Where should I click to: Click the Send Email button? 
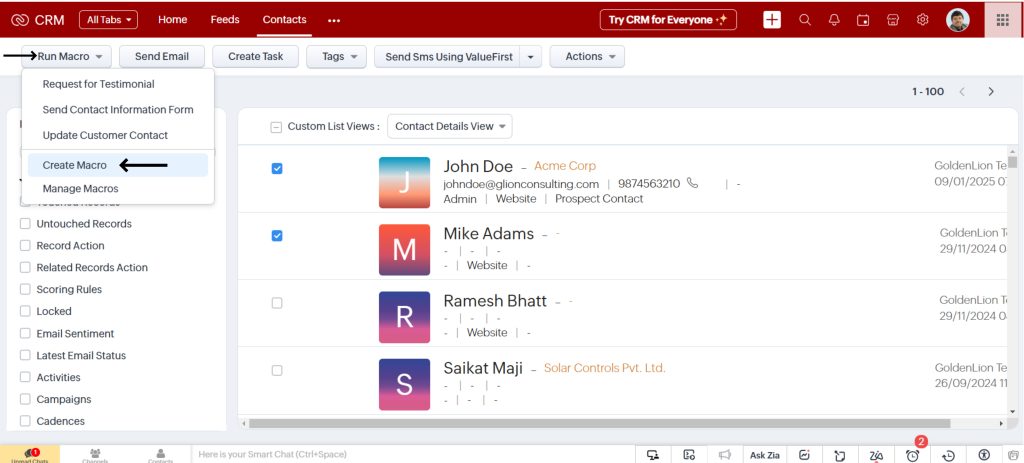[162, 57]
